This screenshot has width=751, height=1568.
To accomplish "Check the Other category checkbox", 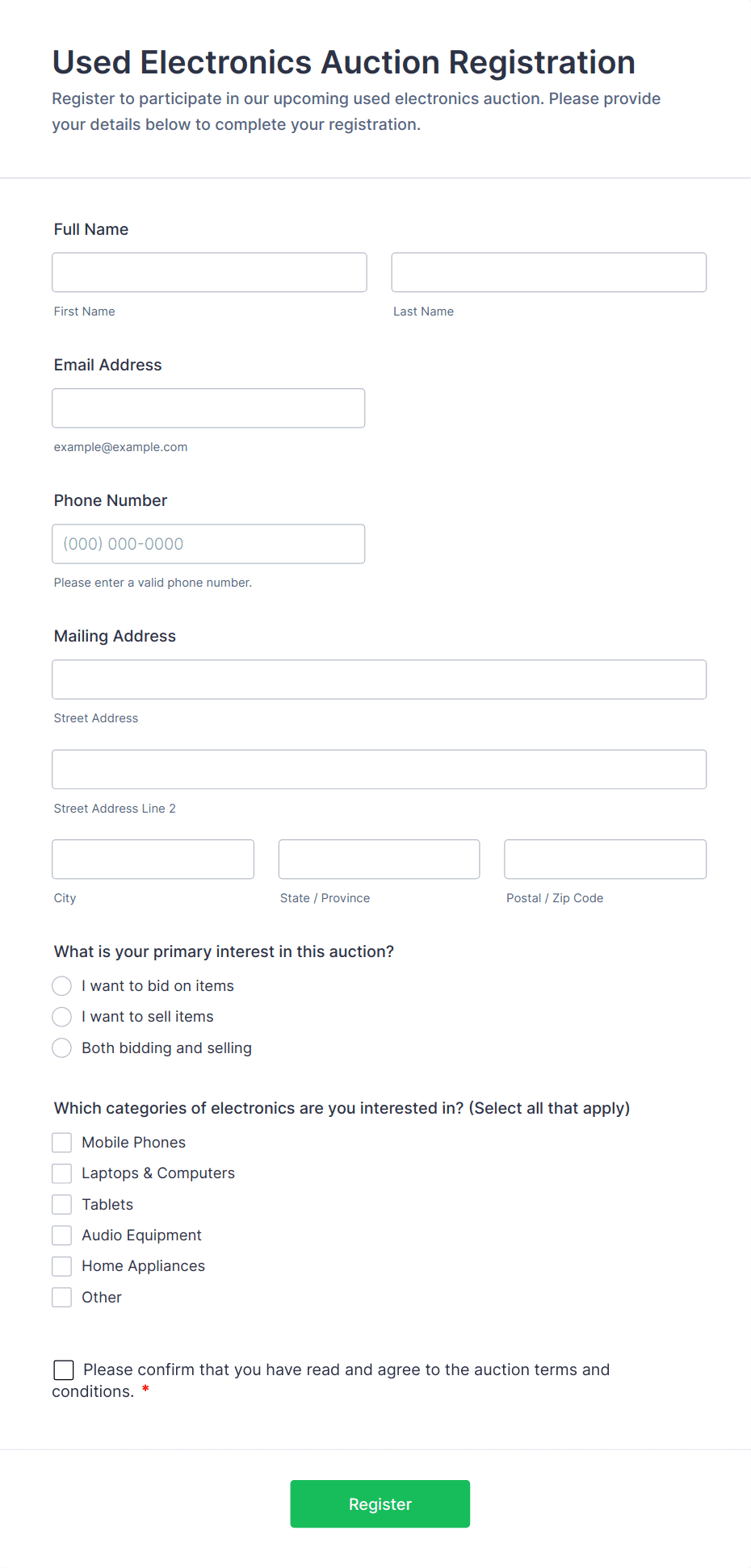I will click(62, 1298).
